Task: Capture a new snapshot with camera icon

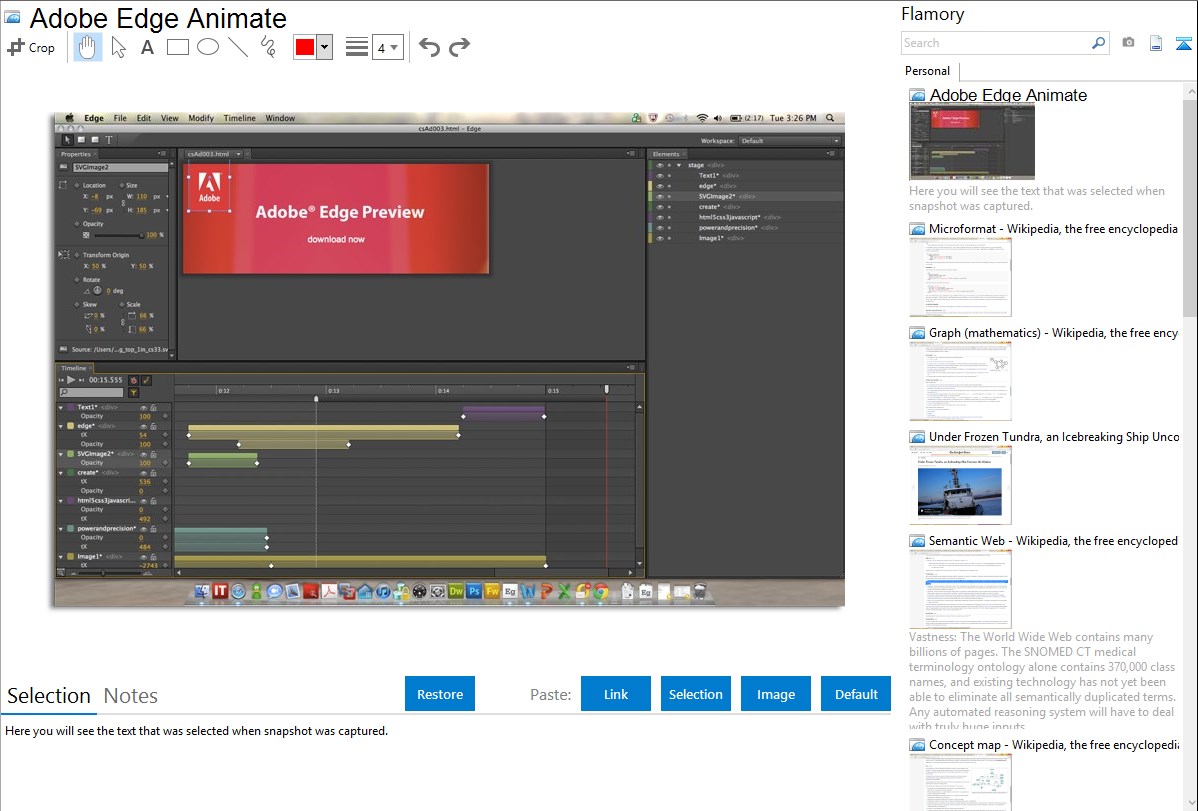Action: point(1128,43)
